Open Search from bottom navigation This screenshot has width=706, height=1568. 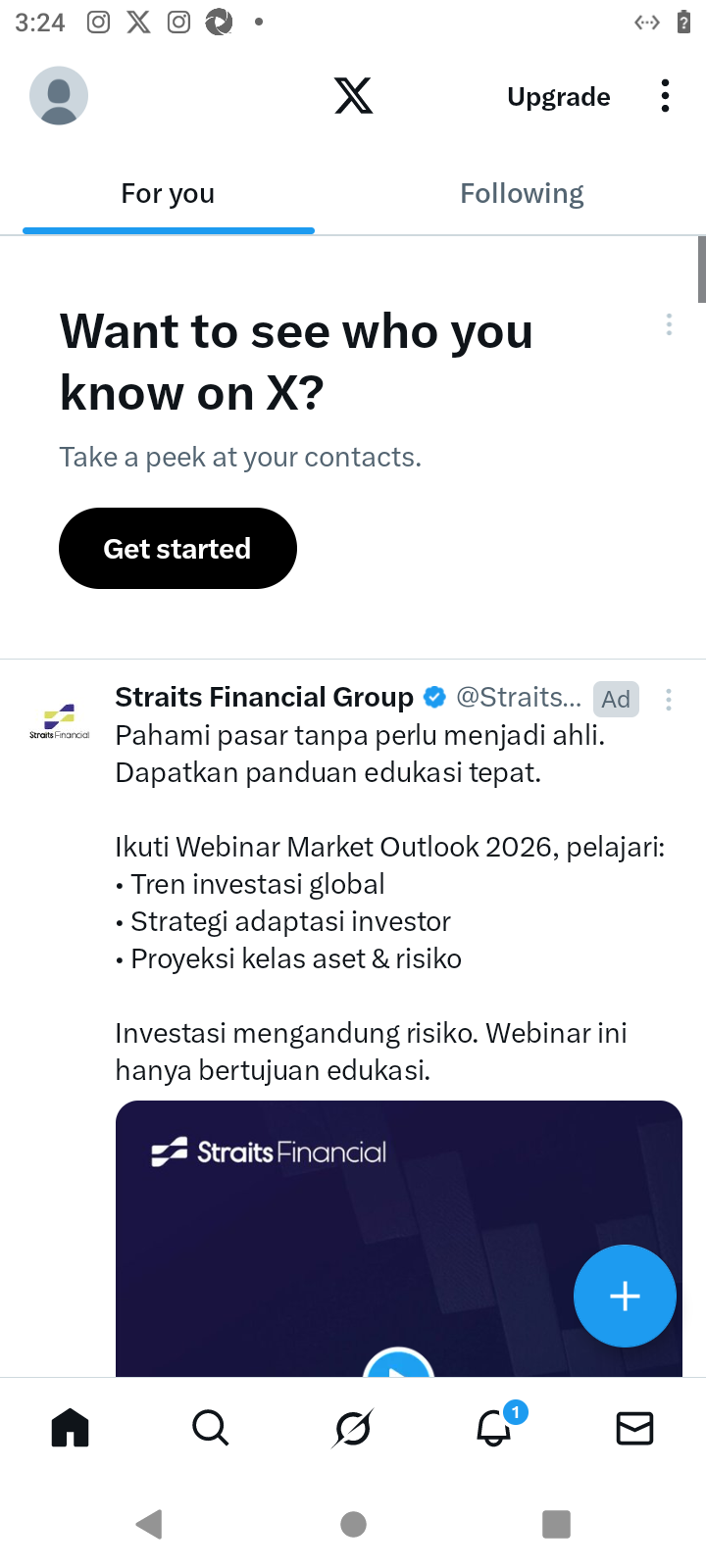[x=211, y=1429]
